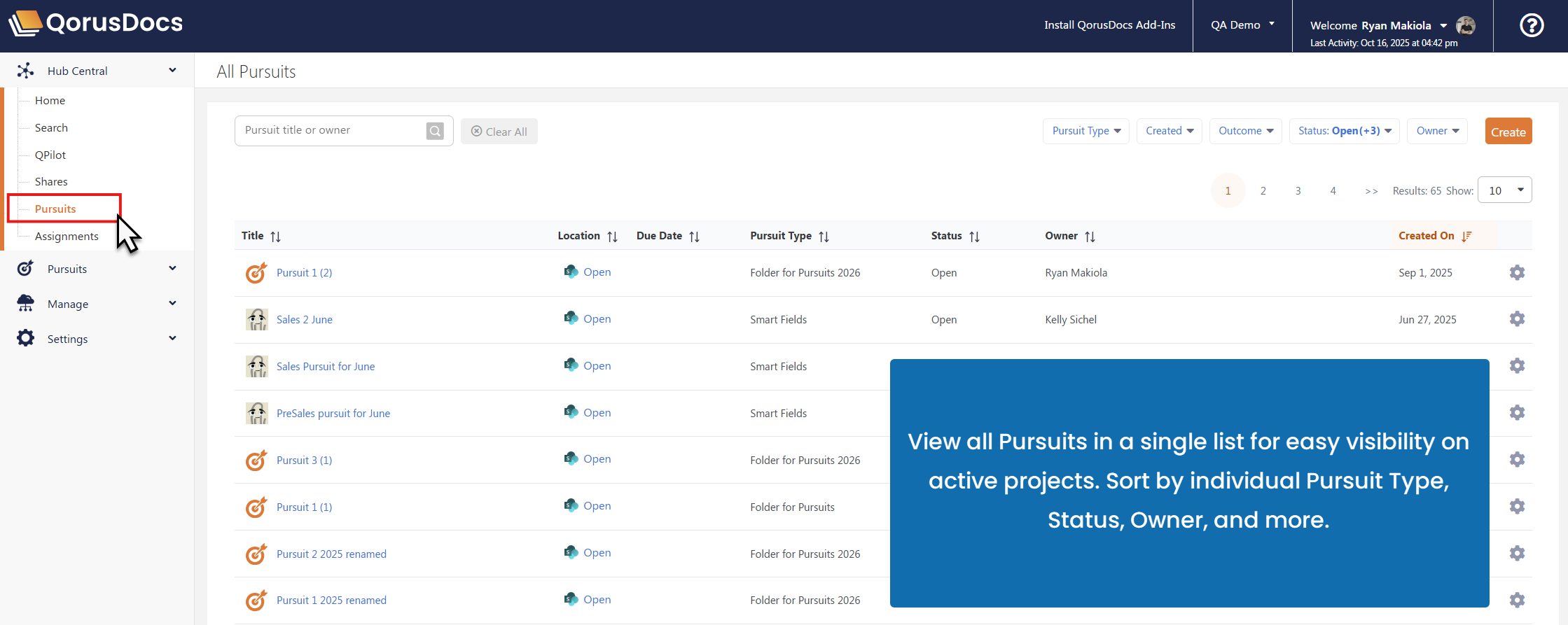
Task: Open the PreSales pursuit for June link
Action: pyautogui.click(x=333, y=414)
